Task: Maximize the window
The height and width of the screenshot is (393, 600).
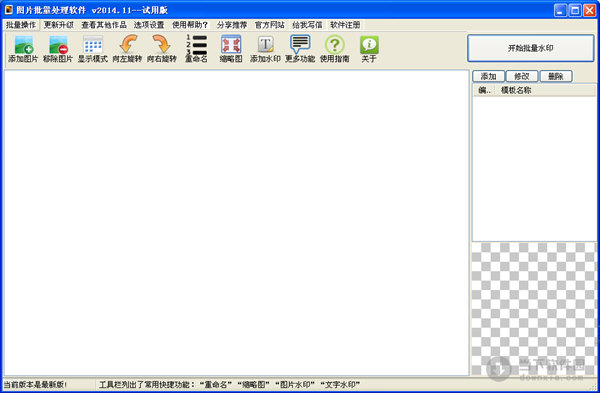Action: (575, 10)
